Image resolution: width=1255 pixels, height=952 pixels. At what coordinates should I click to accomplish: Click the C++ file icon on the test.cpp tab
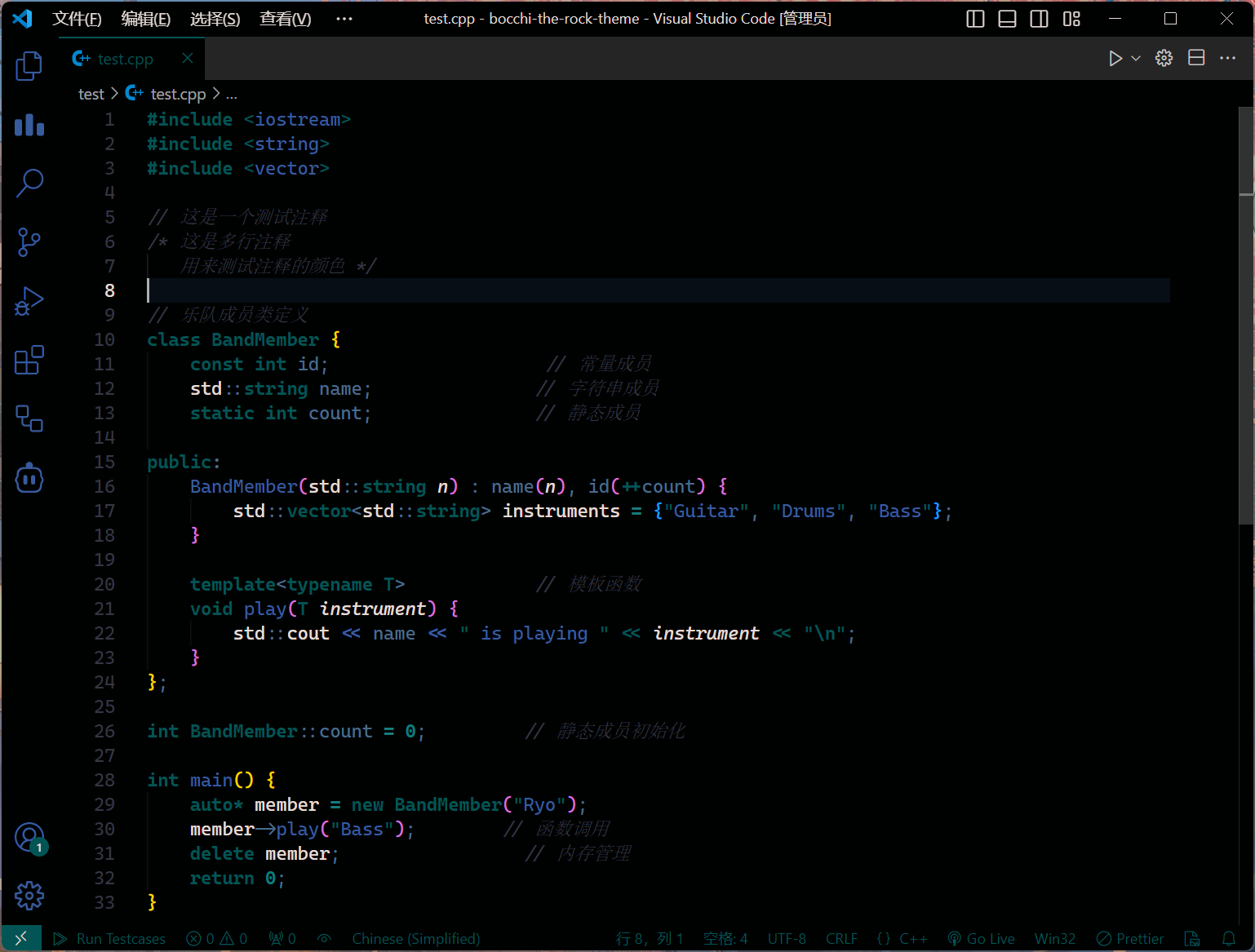click(82, 58)
